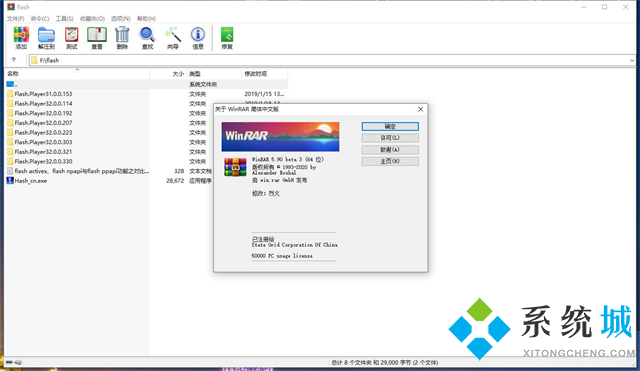Open the Tools menu
640x371 pixels.
tap(64, 18)
